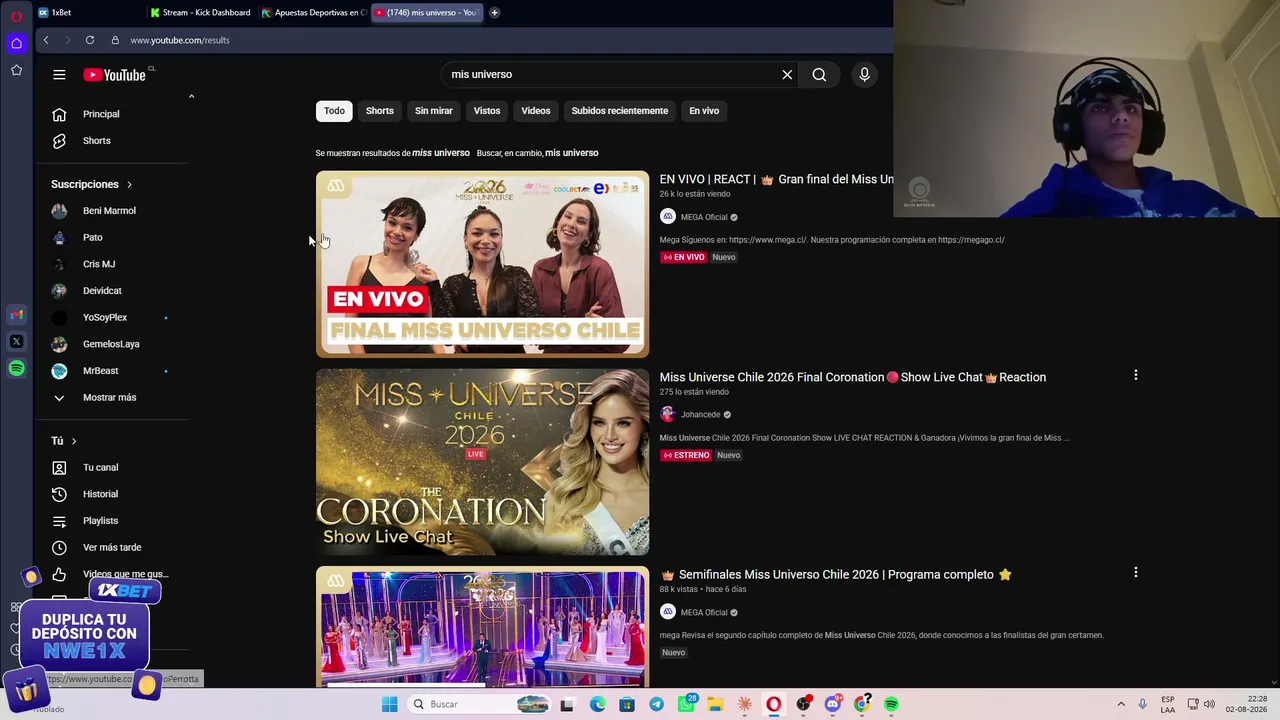This screenshot has height=720, width=1280.
Task: Search instead for 'mis universo' link
Action: [572, 153]
